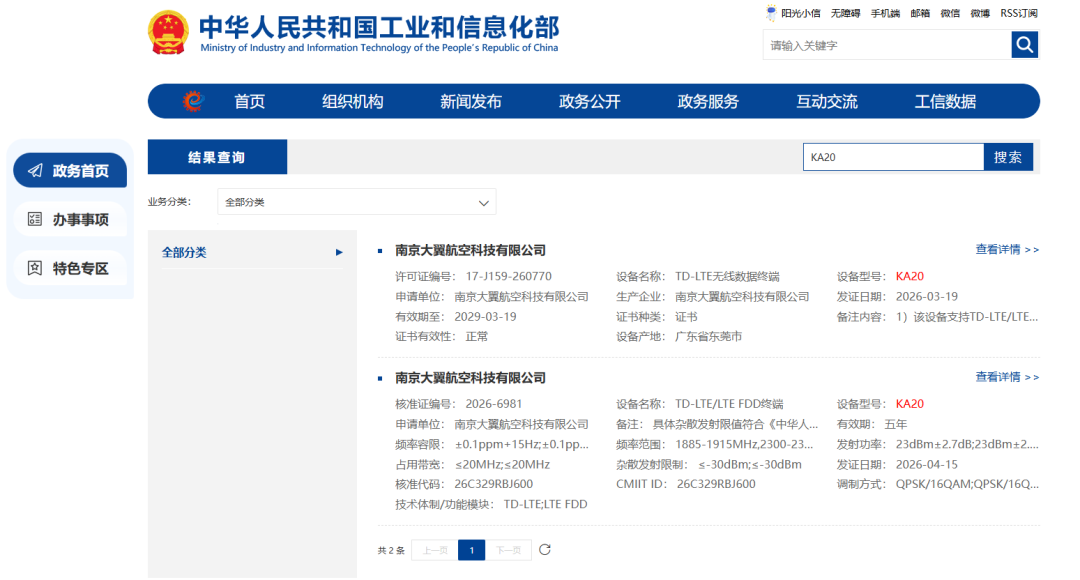Screen dimensions: 1080x580
Task: Click the bandwidth value ≤20MHz;≤20MHz
Action: point(502,464)
